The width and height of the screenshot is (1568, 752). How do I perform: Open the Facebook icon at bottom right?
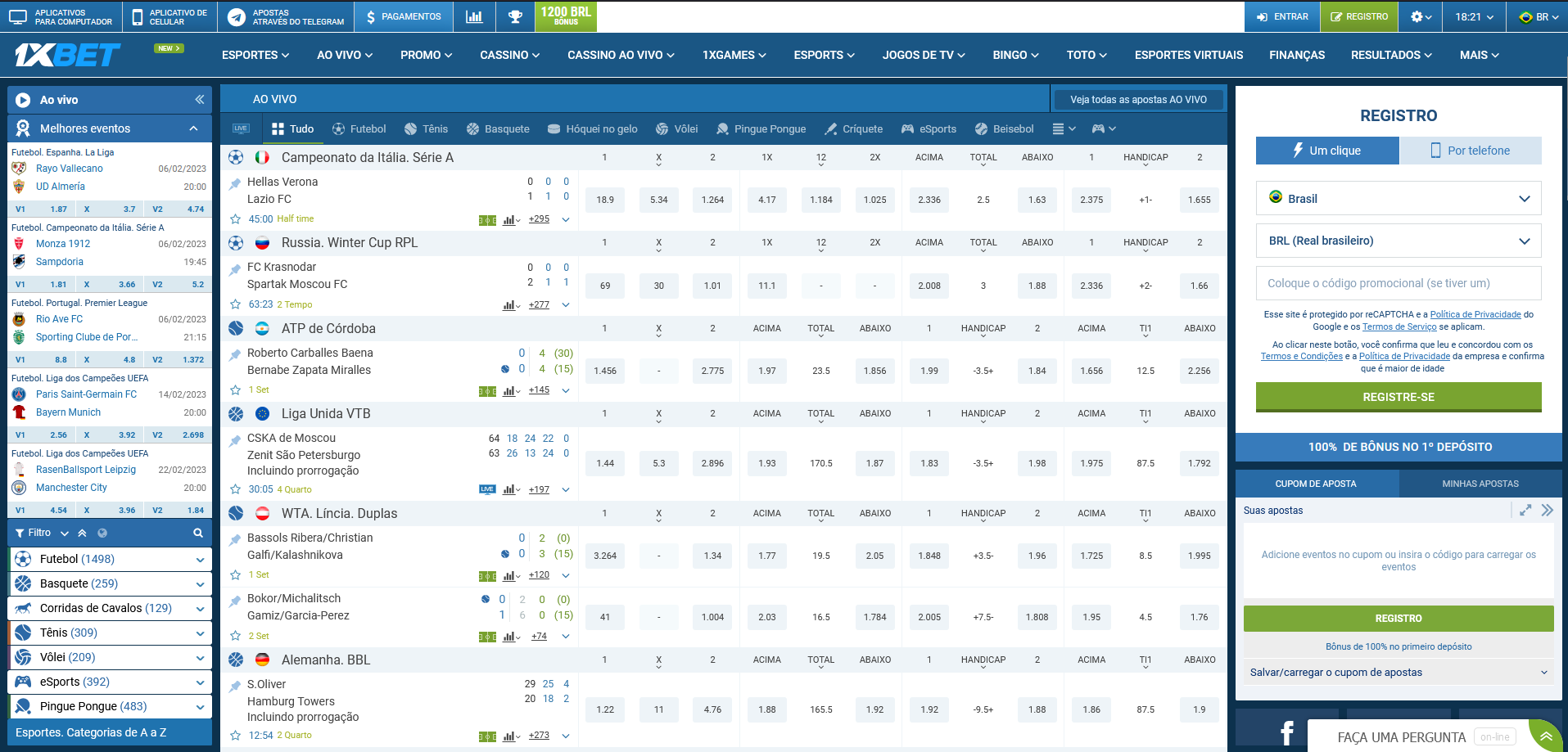(x=1286, y=732)
